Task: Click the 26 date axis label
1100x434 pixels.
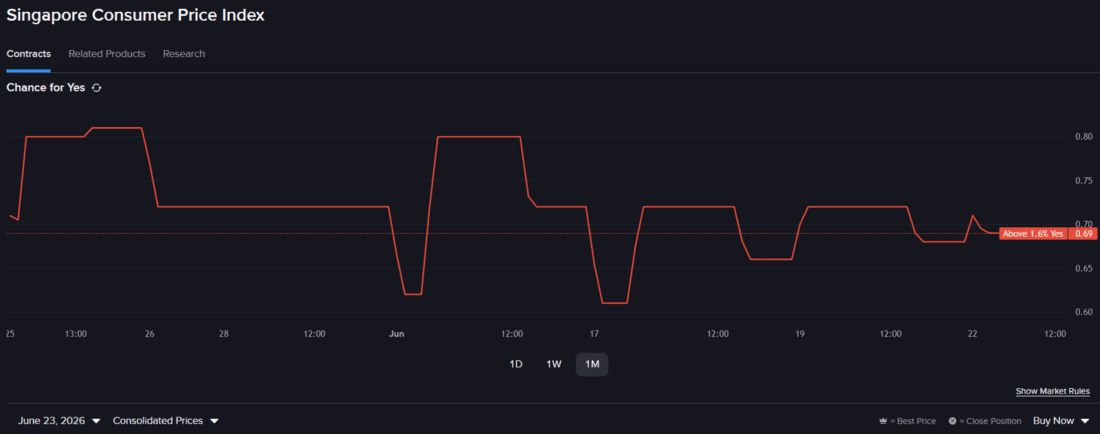Action: pos(149,334)
